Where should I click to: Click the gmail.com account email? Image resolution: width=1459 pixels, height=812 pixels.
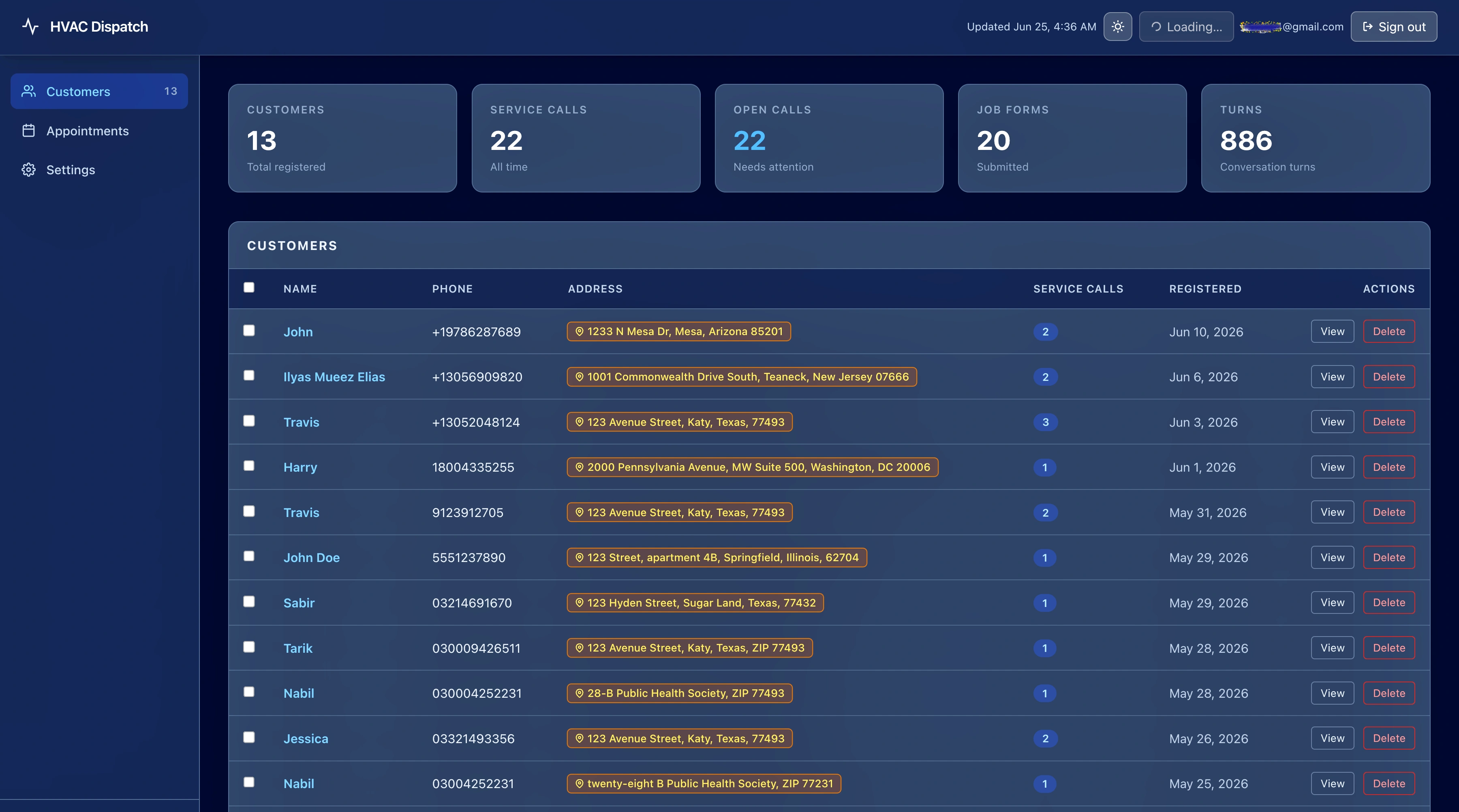(1291, 27)
